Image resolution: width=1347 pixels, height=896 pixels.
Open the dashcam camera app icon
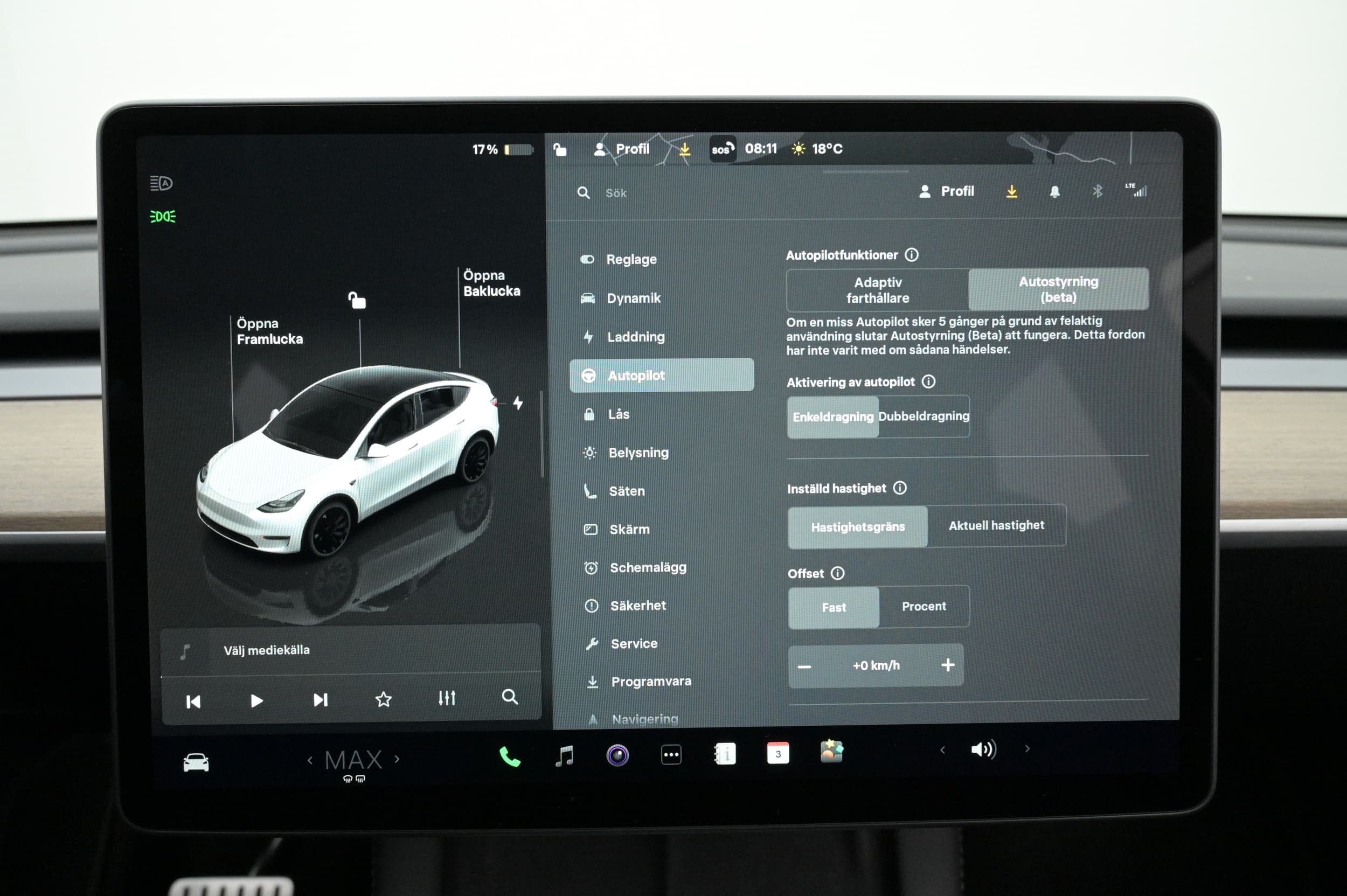coord(617,755)
